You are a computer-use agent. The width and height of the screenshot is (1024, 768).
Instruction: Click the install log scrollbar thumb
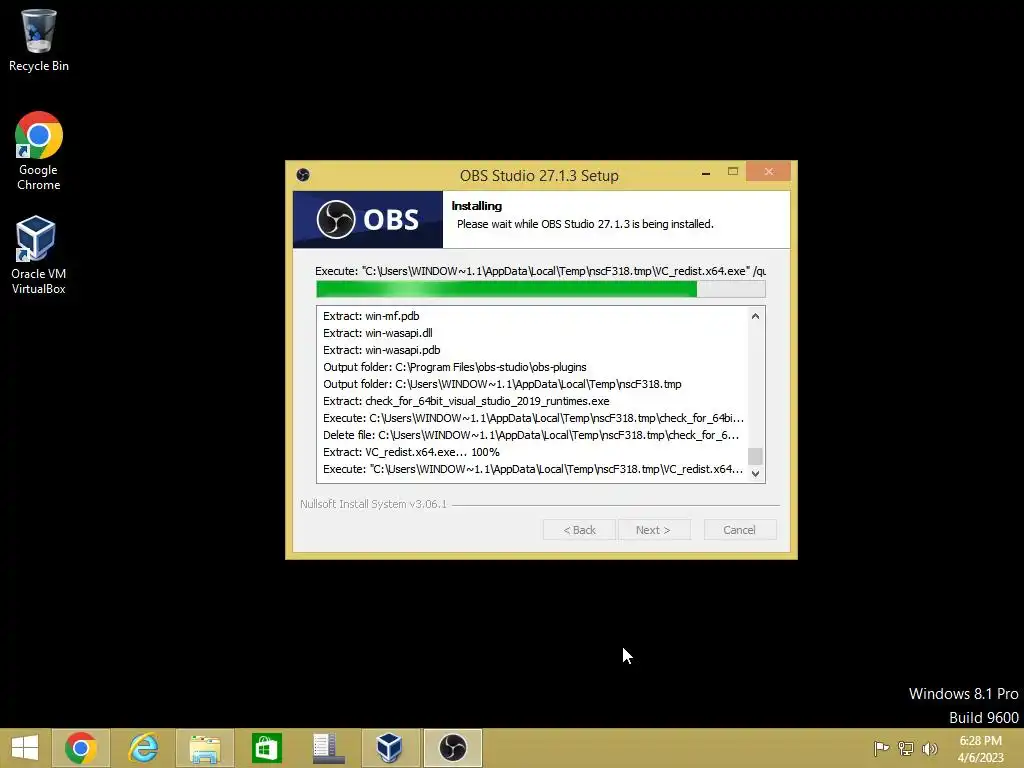(756, 456)
